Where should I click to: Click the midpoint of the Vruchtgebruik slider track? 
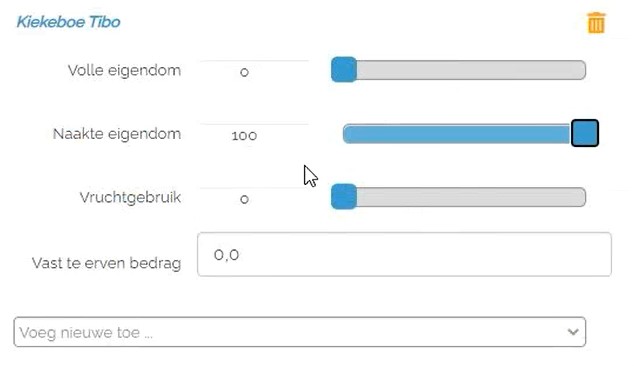[x=459, y=197]
